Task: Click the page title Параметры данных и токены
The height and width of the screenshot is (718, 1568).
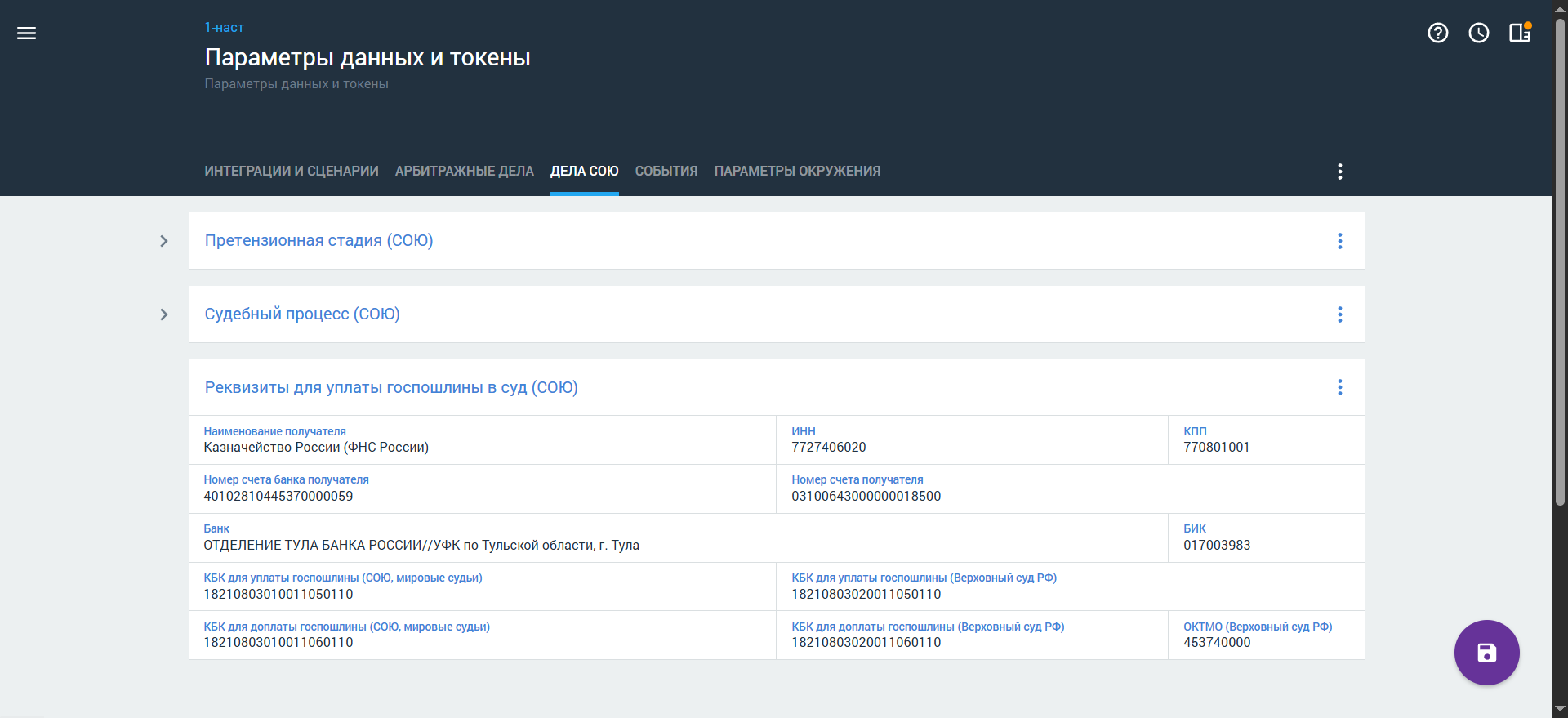Action: 367,57
